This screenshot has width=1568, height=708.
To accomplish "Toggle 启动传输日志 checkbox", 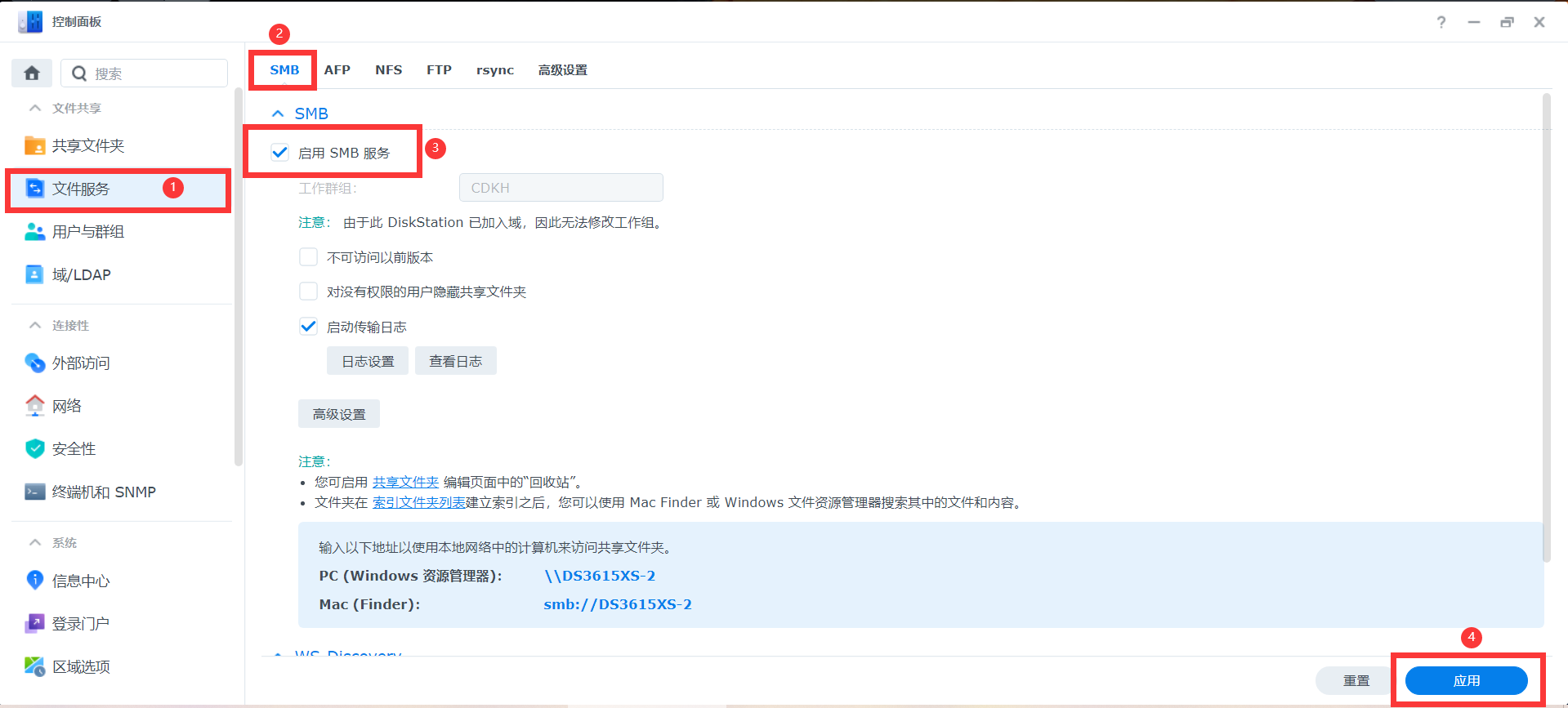I will point(308,327).
